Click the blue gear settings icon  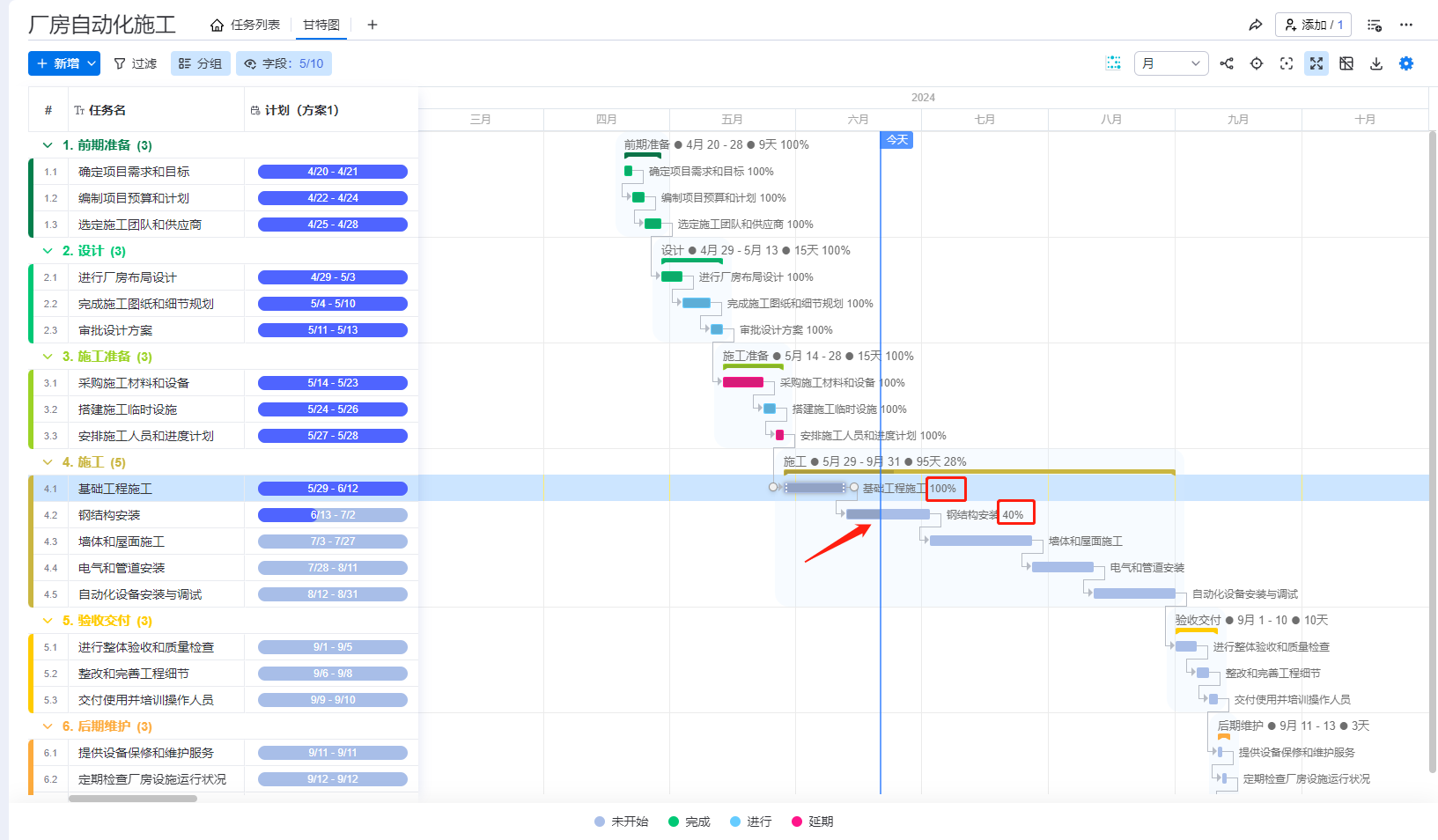pyautogui.click(x=1406, y=63)
